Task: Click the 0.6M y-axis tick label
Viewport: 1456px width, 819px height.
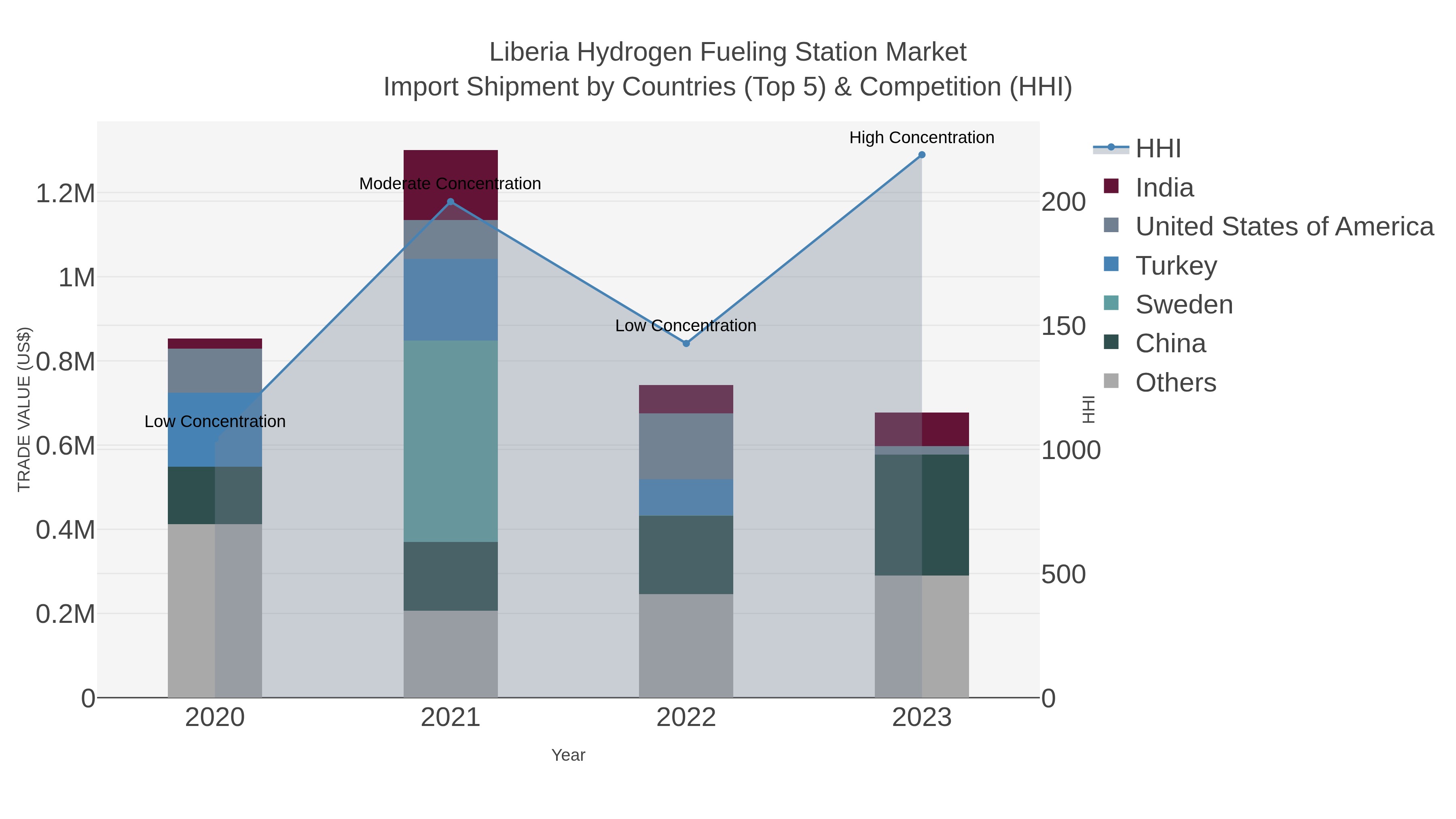Action: tap(66, 446)
